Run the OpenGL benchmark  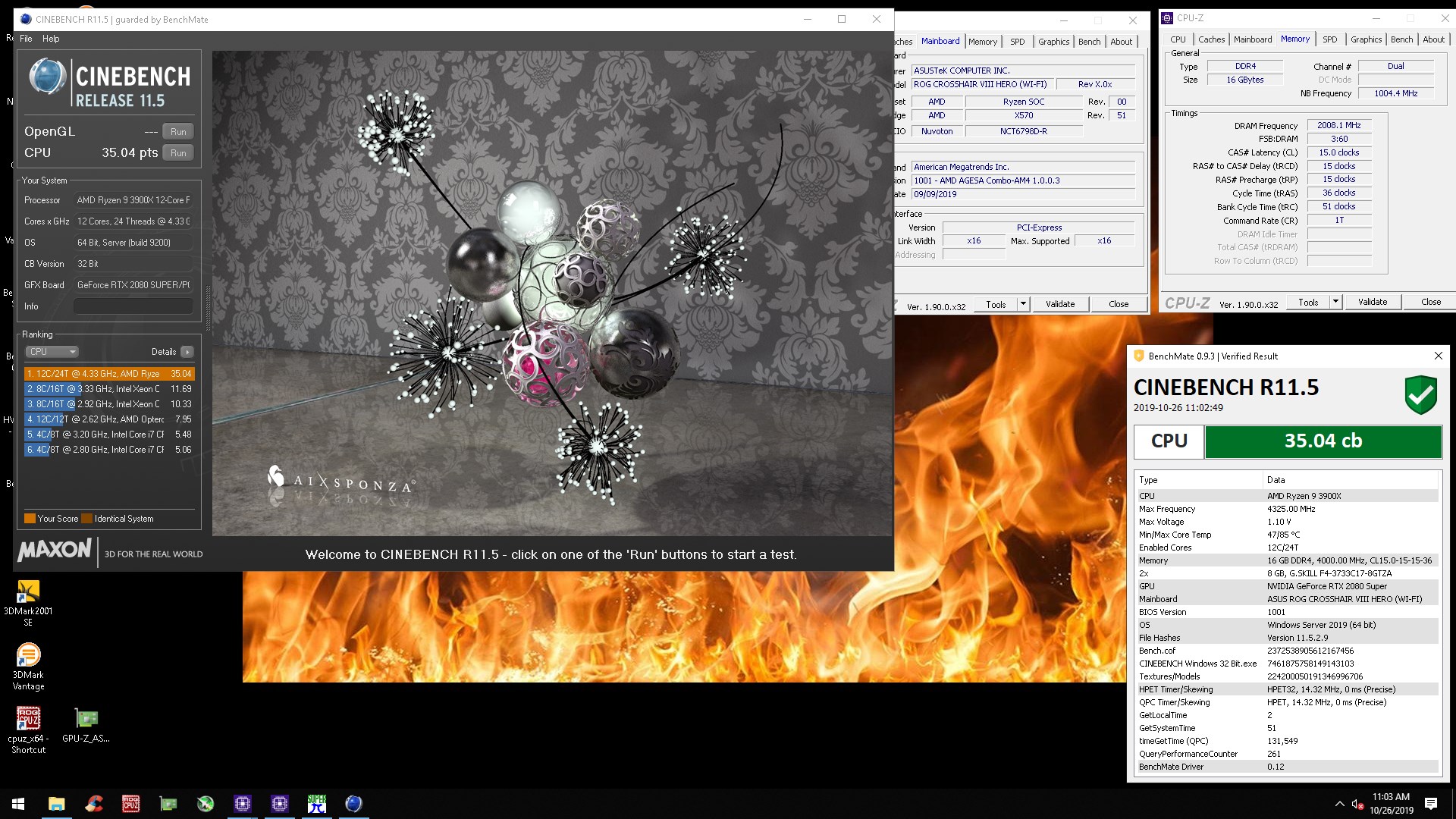(178, 131)
